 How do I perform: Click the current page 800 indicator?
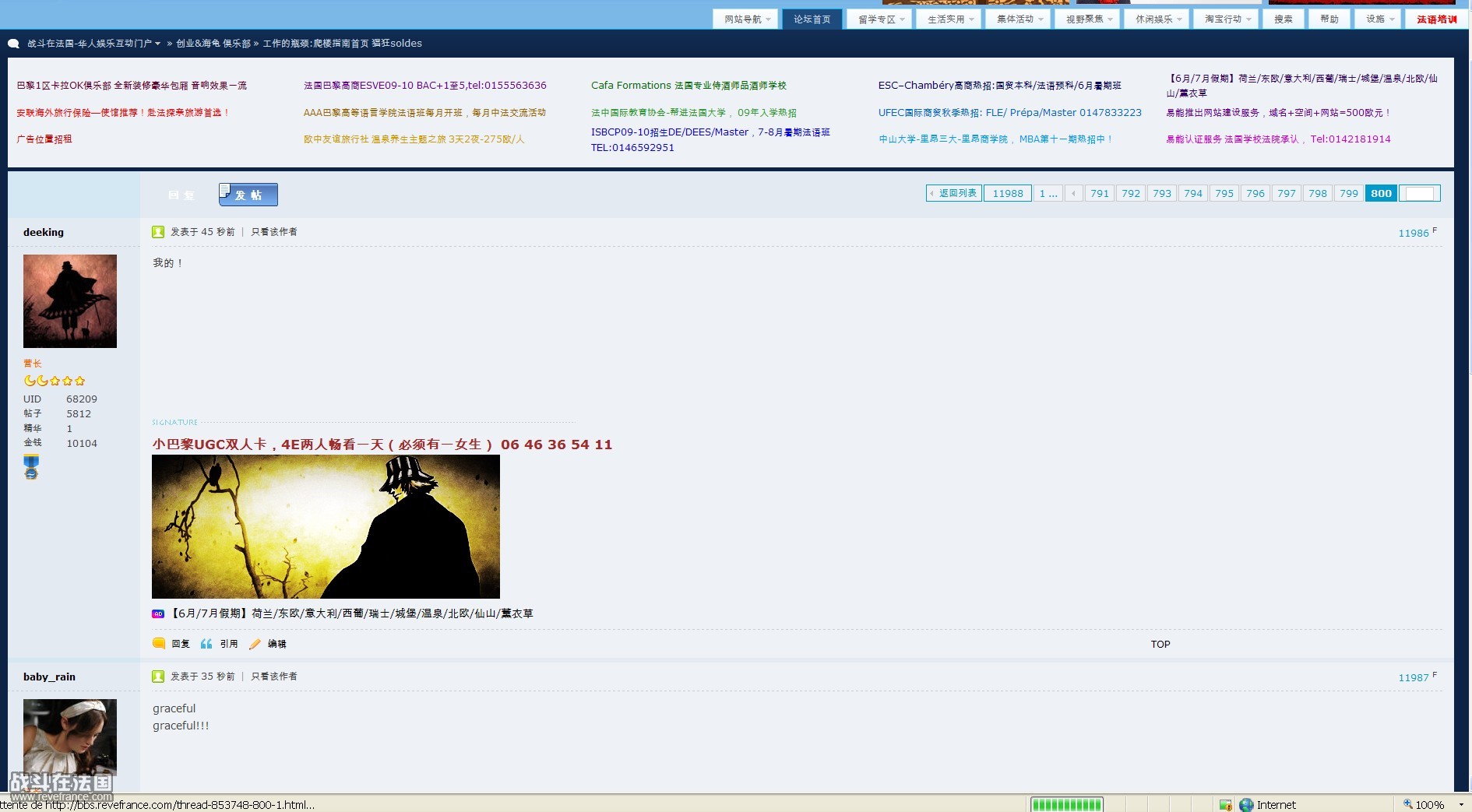(1381, 193)
